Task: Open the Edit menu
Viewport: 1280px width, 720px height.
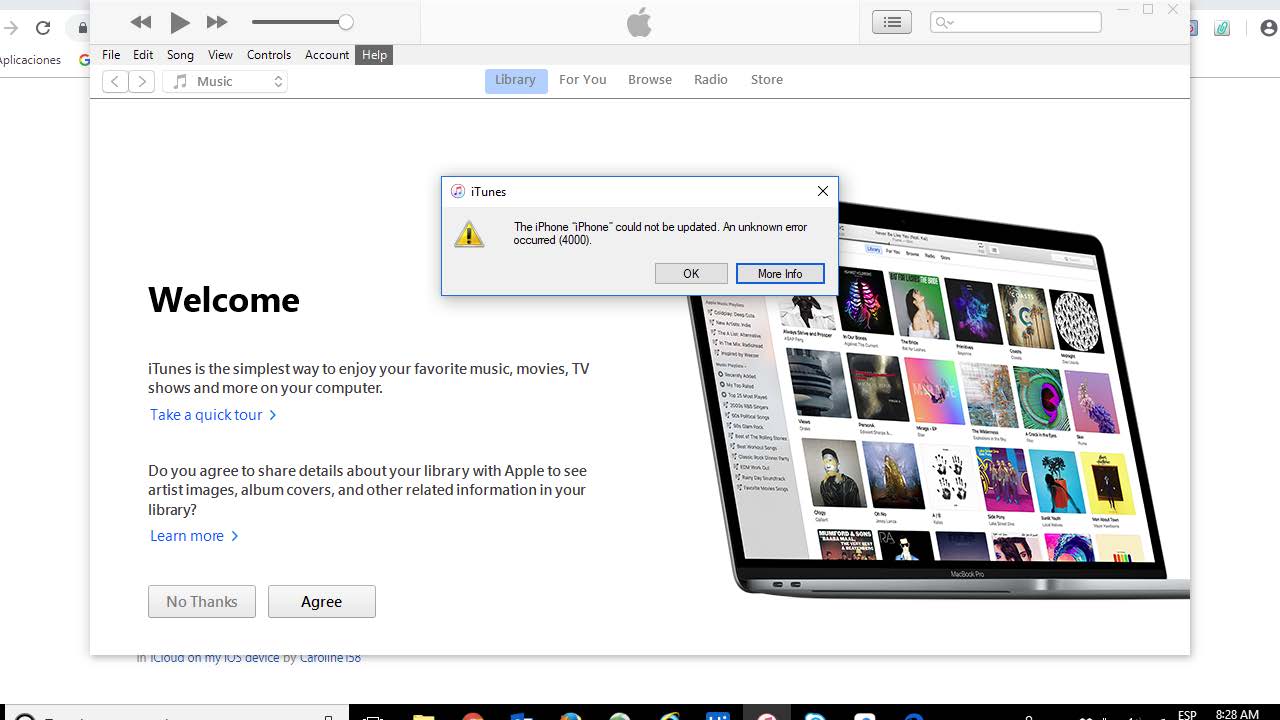Action: pyautogui.click(x=143, y=55)
